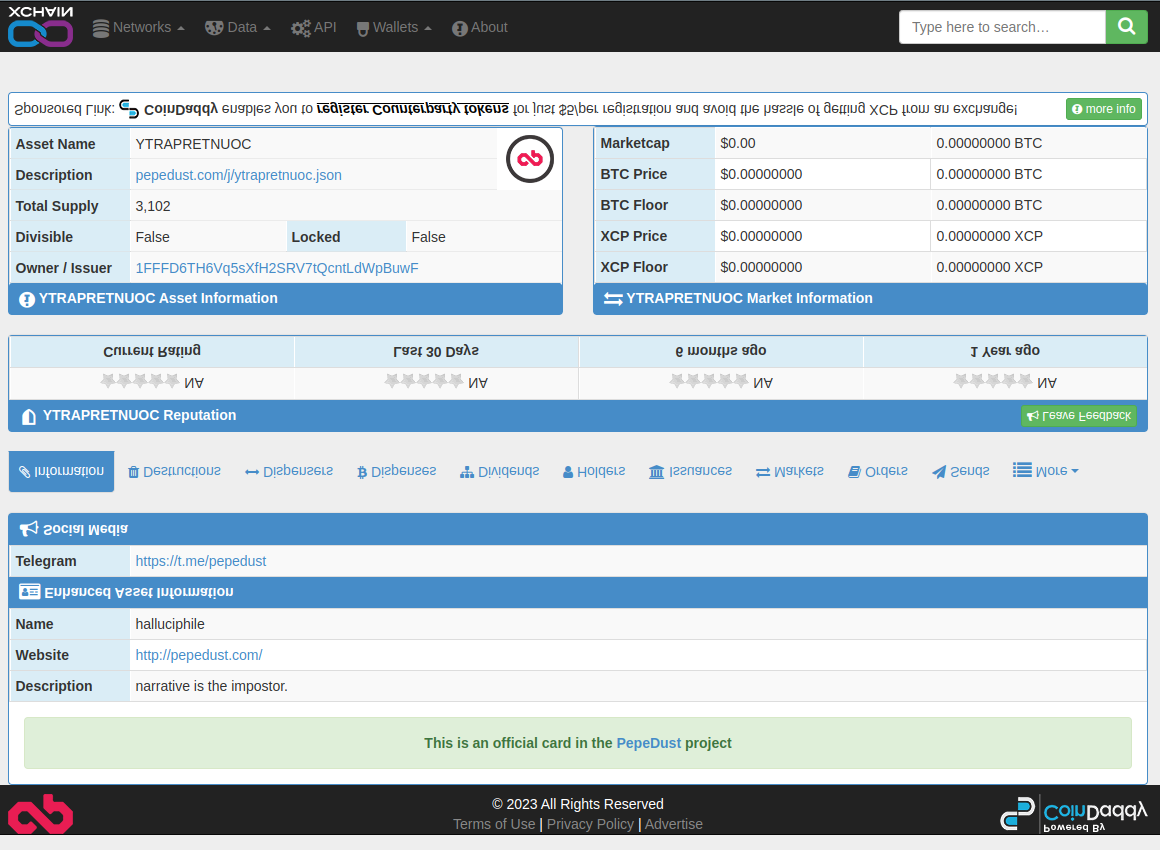Click the green search magnifier button

point(1126,27)
